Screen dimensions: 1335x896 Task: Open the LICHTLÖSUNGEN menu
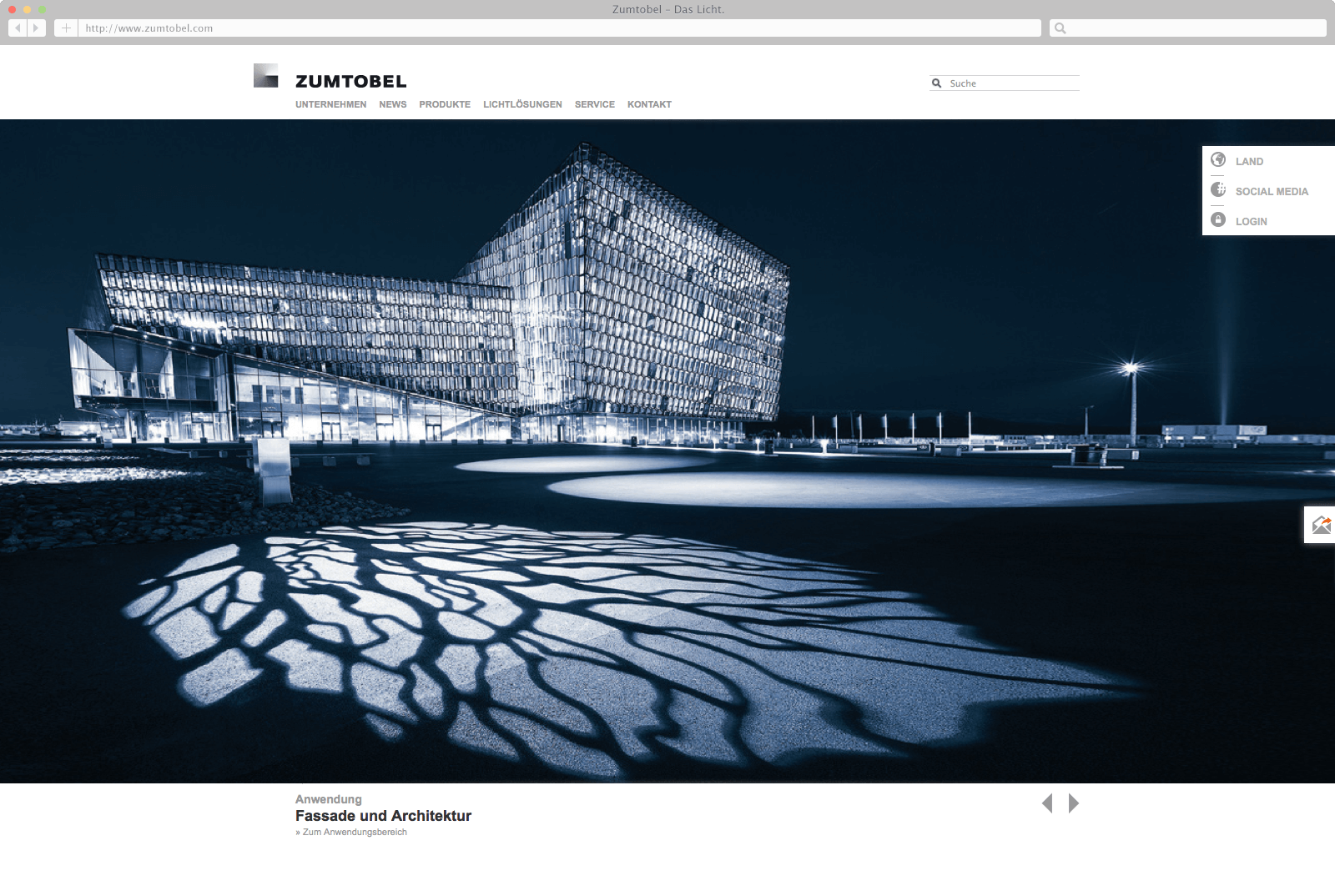[x=522, y=104]
